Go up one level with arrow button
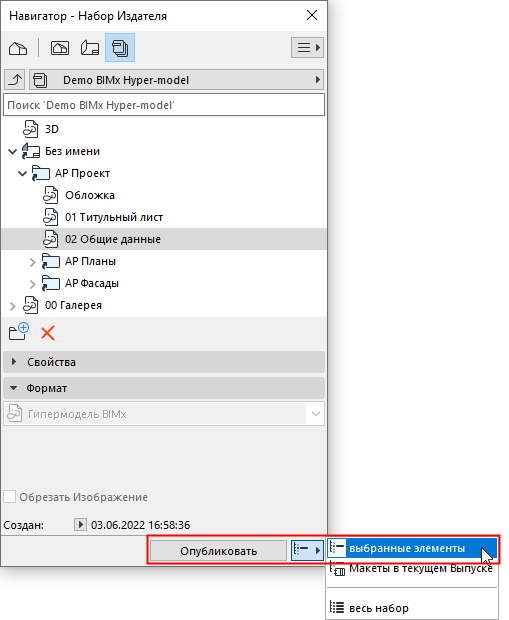 15,80
